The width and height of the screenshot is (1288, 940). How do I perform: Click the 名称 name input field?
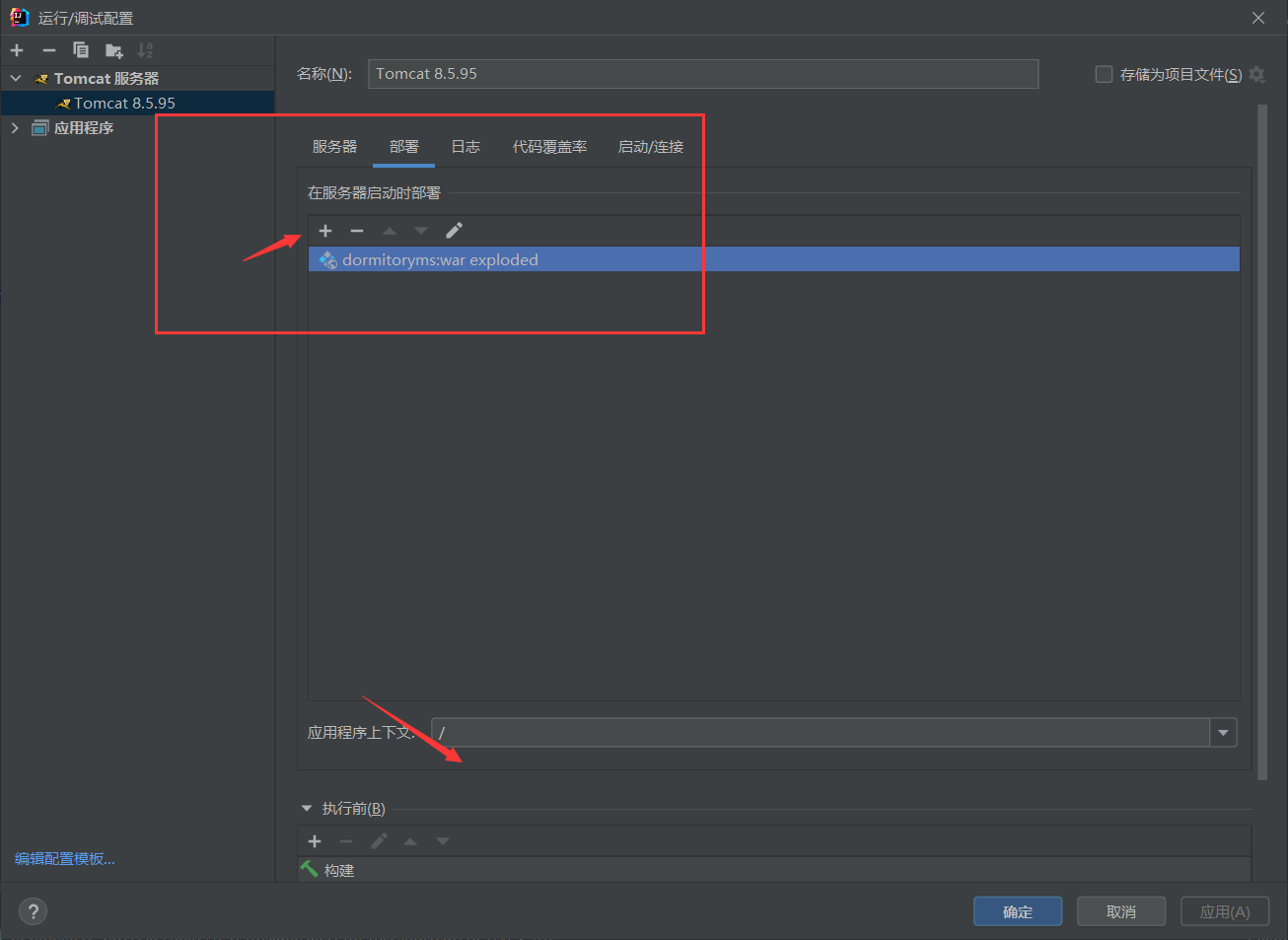pyautogui.click(x=703, y=74)
